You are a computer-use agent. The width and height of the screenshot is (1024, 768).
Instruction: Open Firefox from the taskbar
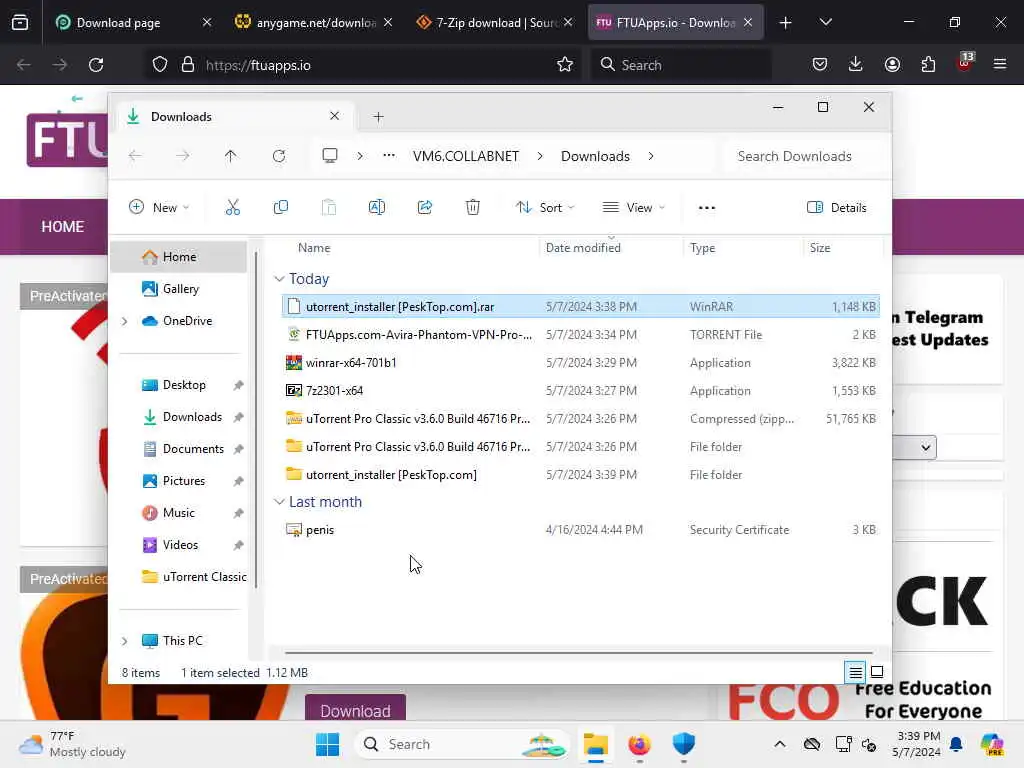point(639,744)
